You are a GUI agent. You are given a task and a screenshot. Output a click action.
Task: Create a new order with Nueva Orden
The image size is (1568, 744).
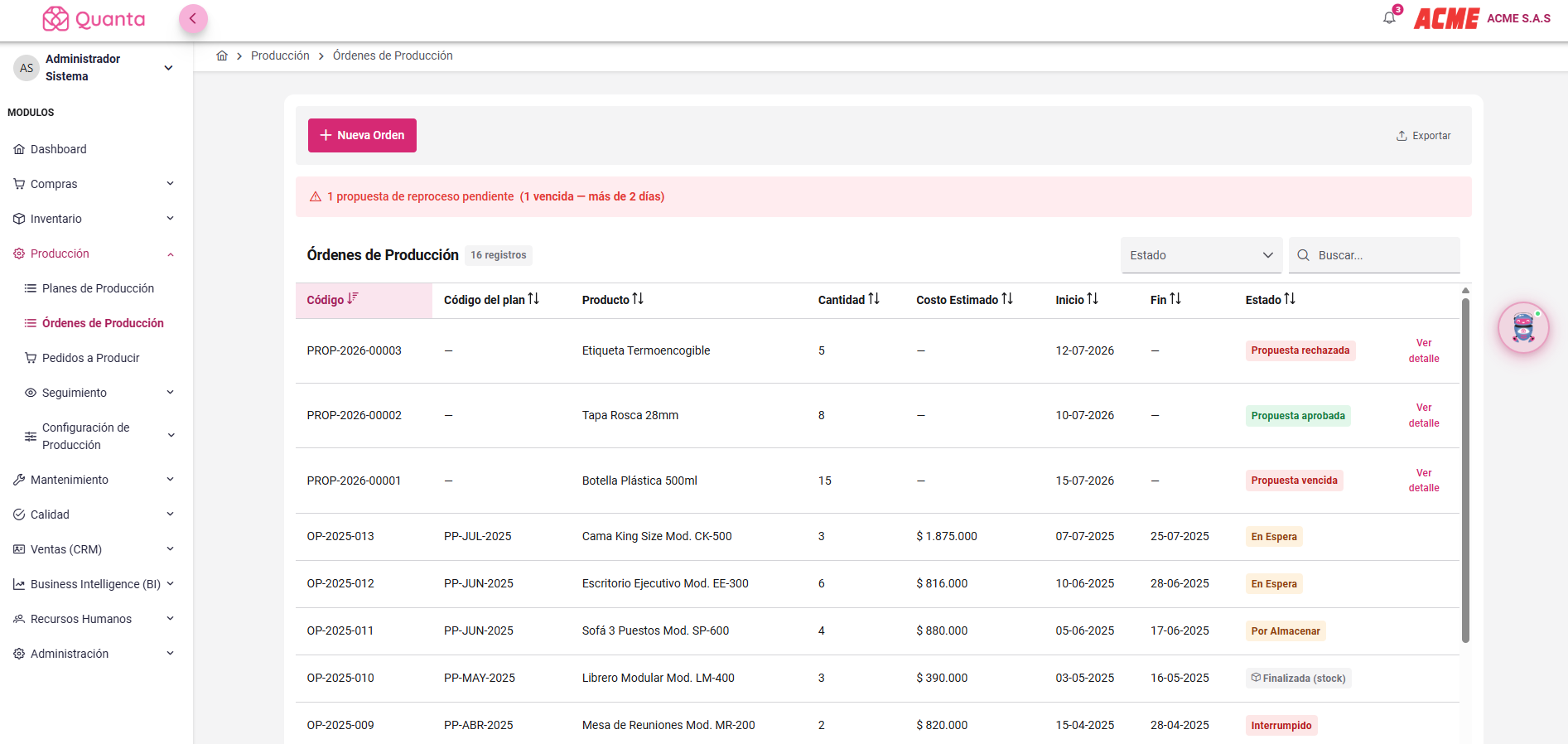(x=362, y=135)
